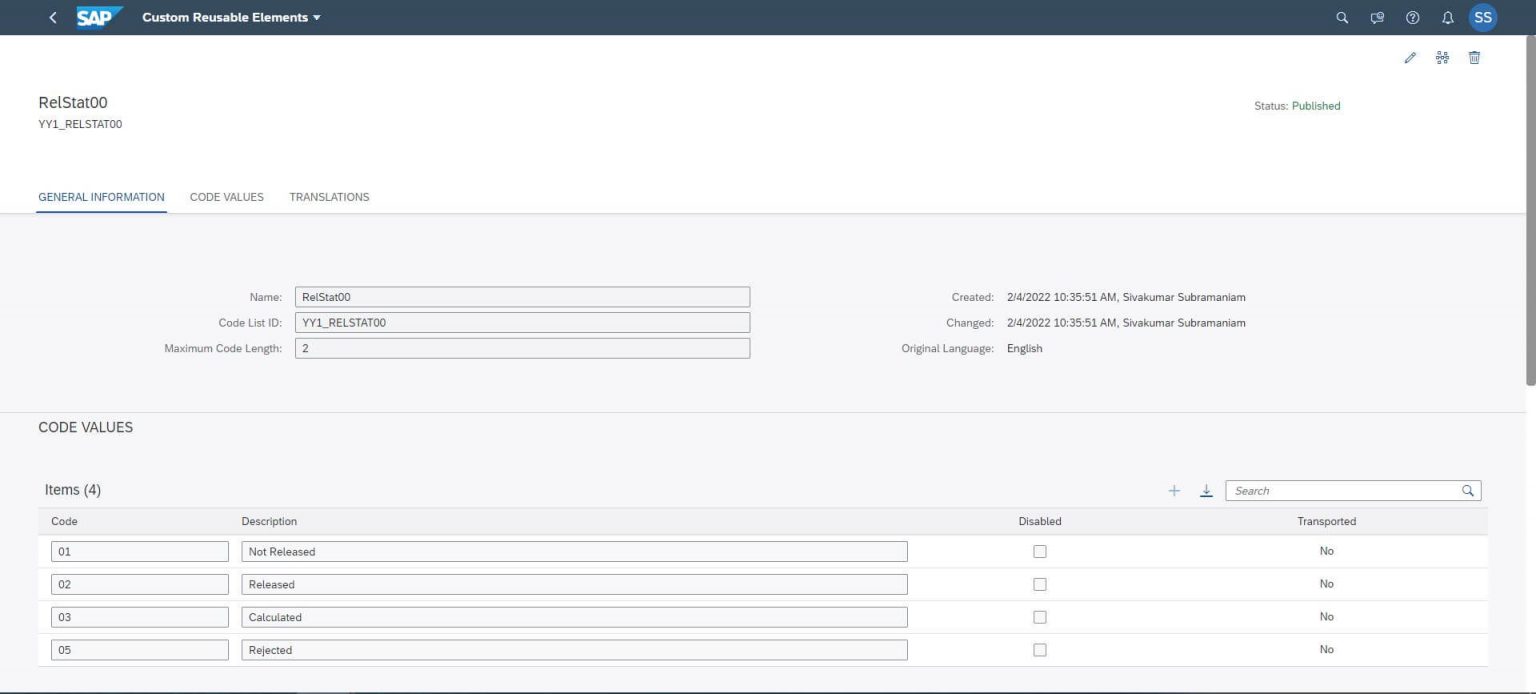1536x694 pixels.
Task: Add a new code value with plus icon
Action: point(1174,491)
